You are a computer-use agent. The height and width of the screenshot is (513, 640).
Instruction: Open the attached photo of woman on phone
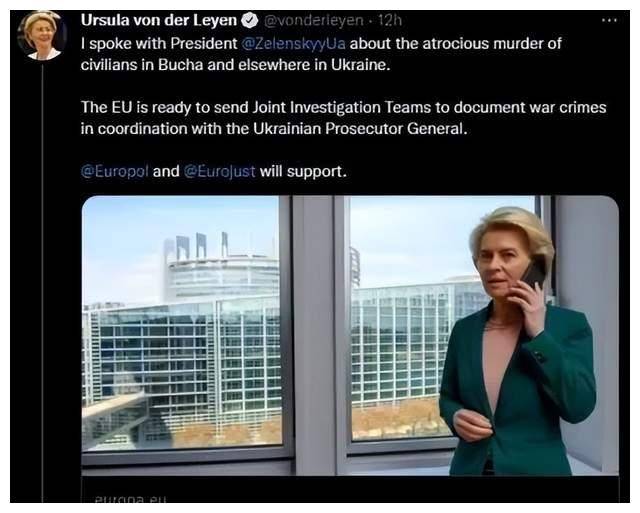(350, 336)
